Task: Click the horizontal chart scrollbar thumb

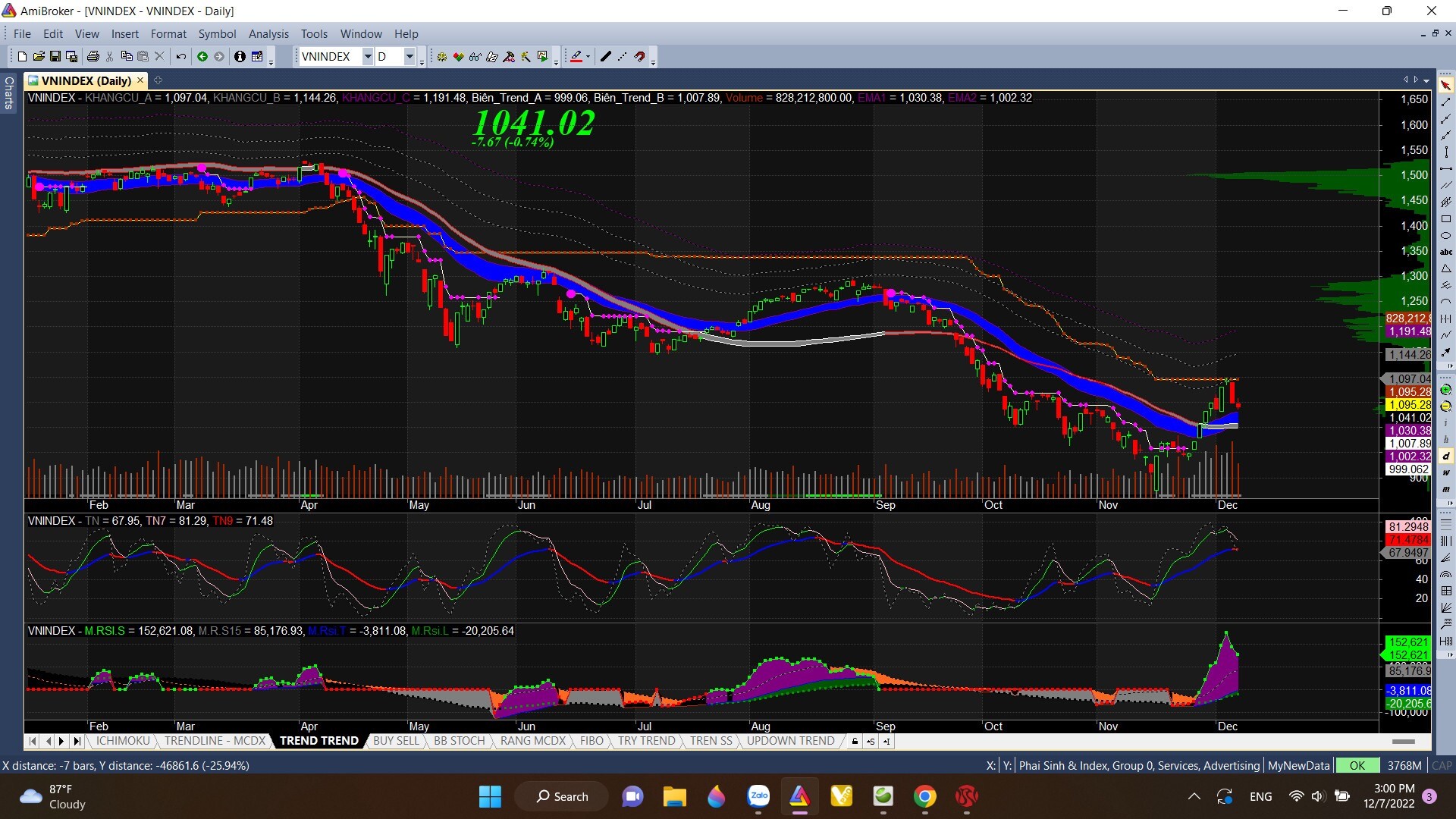Action: click(x=1404, y=742)
